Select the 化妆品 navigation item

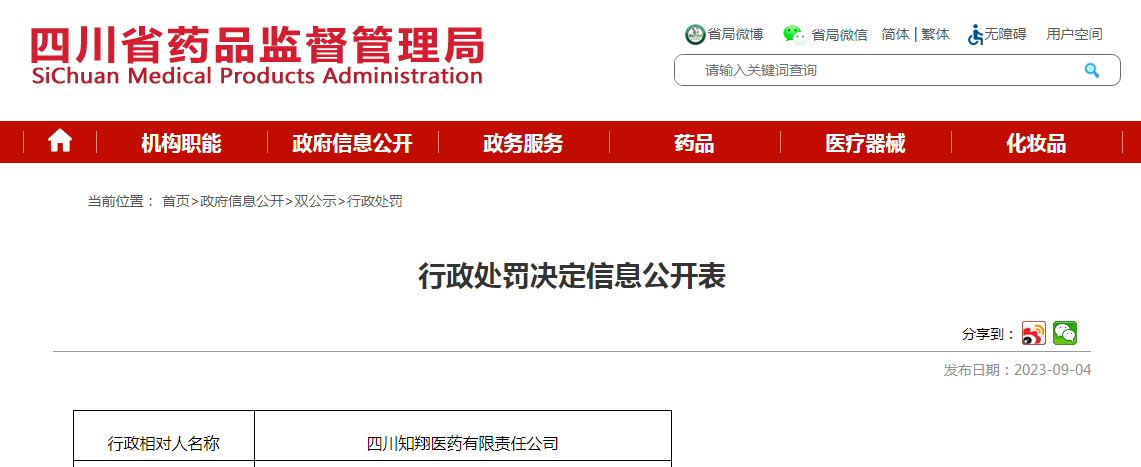click(1036, 143)
